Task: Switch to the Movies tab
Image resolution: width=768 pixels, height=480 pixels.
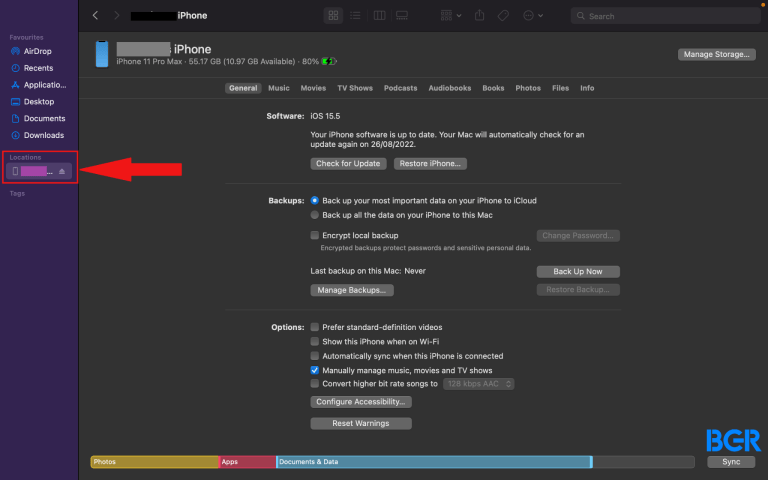Action: [x=313, y=88]
